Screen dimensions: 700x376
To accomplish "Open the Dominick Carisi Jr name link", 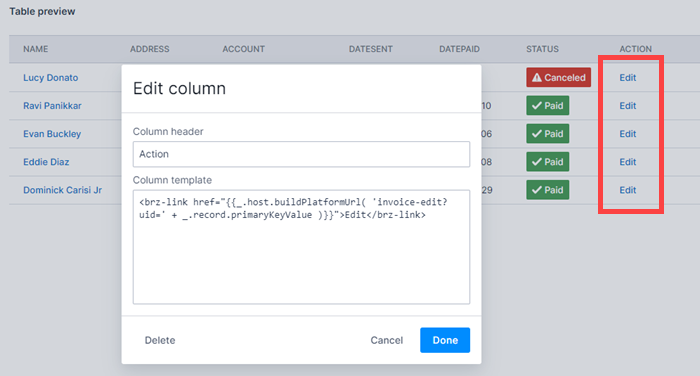I will (x=62, y=190).
